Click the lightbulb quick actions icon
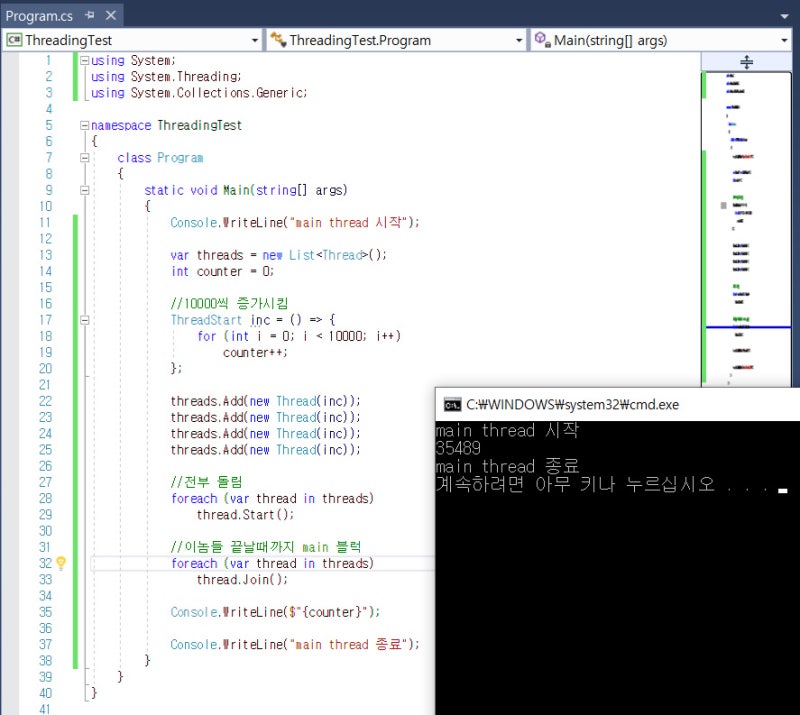 click(60, 563)
